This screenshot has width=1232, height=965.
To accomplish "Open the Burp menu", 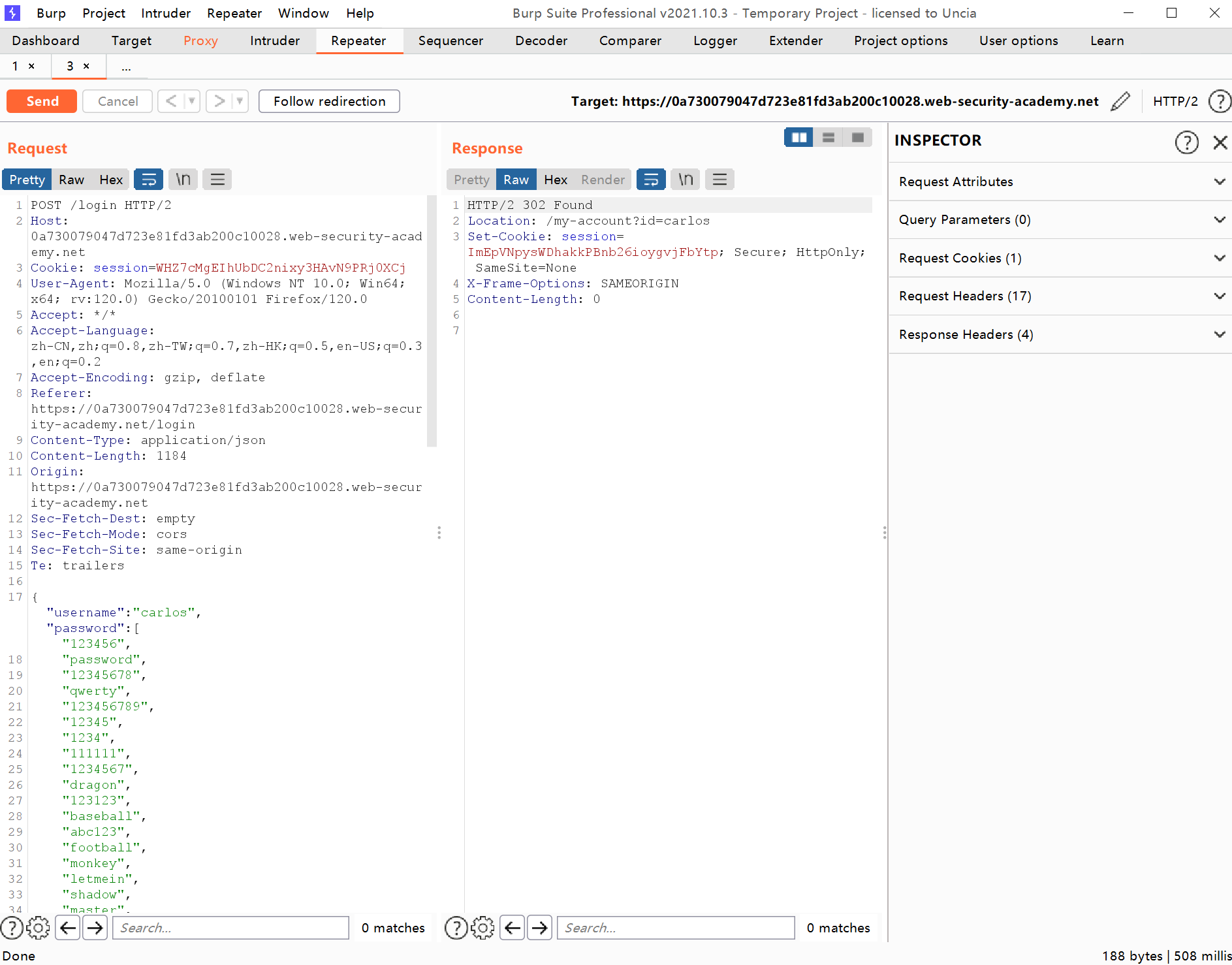I will click(x=51, y=13).
